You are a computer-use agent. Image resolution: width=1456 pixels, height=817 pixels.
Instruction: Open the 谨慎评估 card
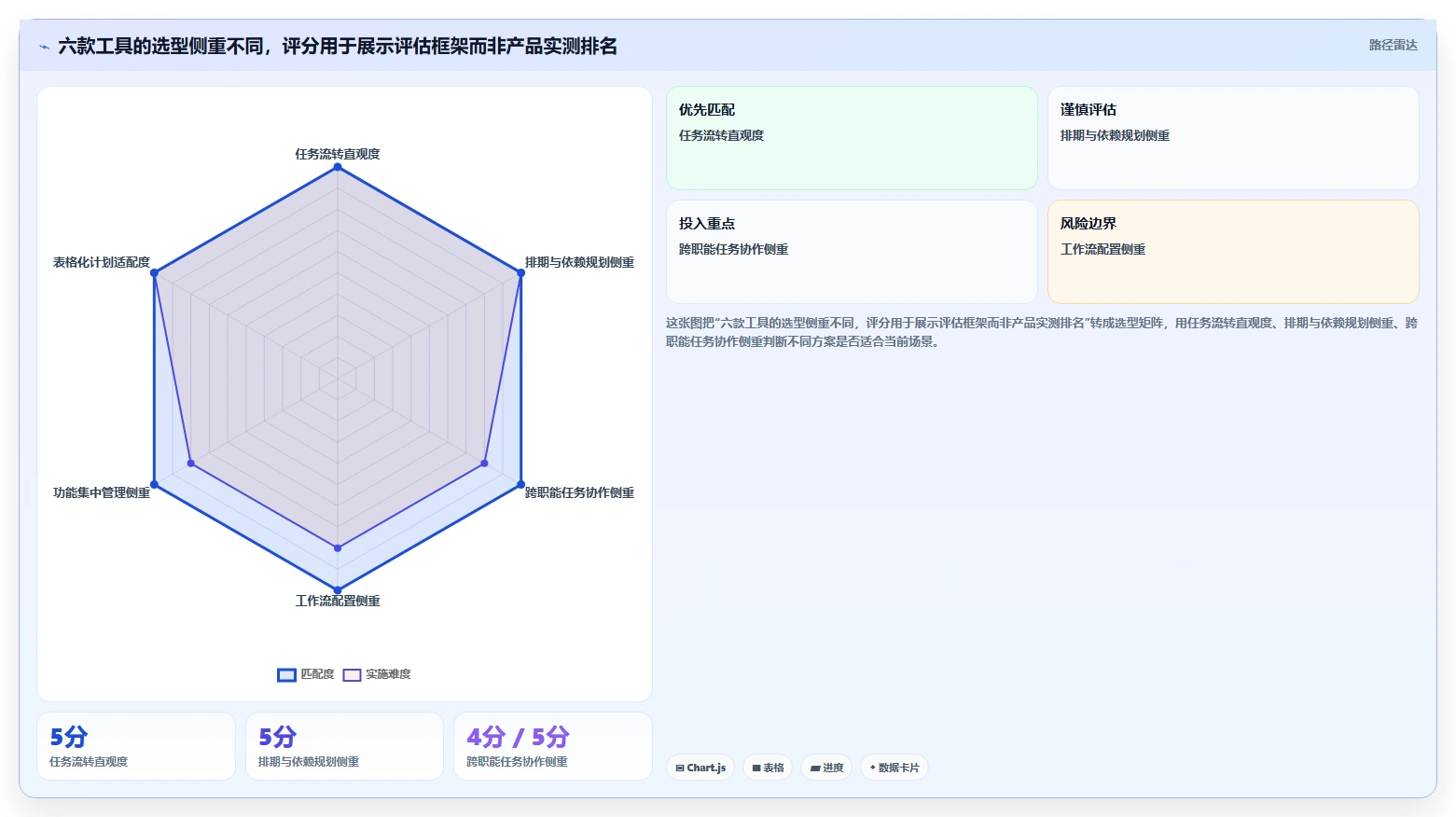point(1233,138)
